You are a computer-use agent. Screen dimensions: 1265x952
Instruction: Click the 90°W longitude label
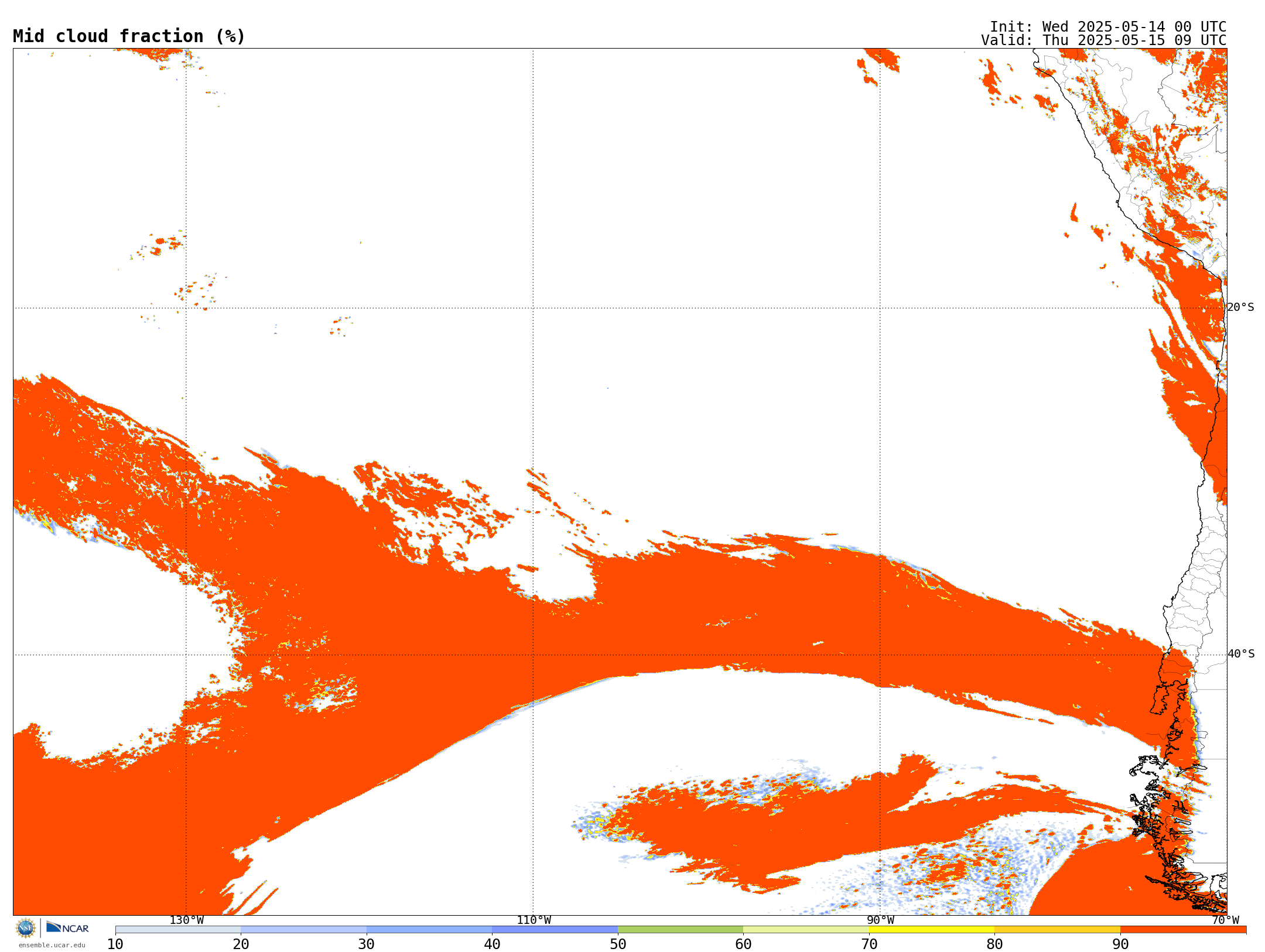point(880,920)
